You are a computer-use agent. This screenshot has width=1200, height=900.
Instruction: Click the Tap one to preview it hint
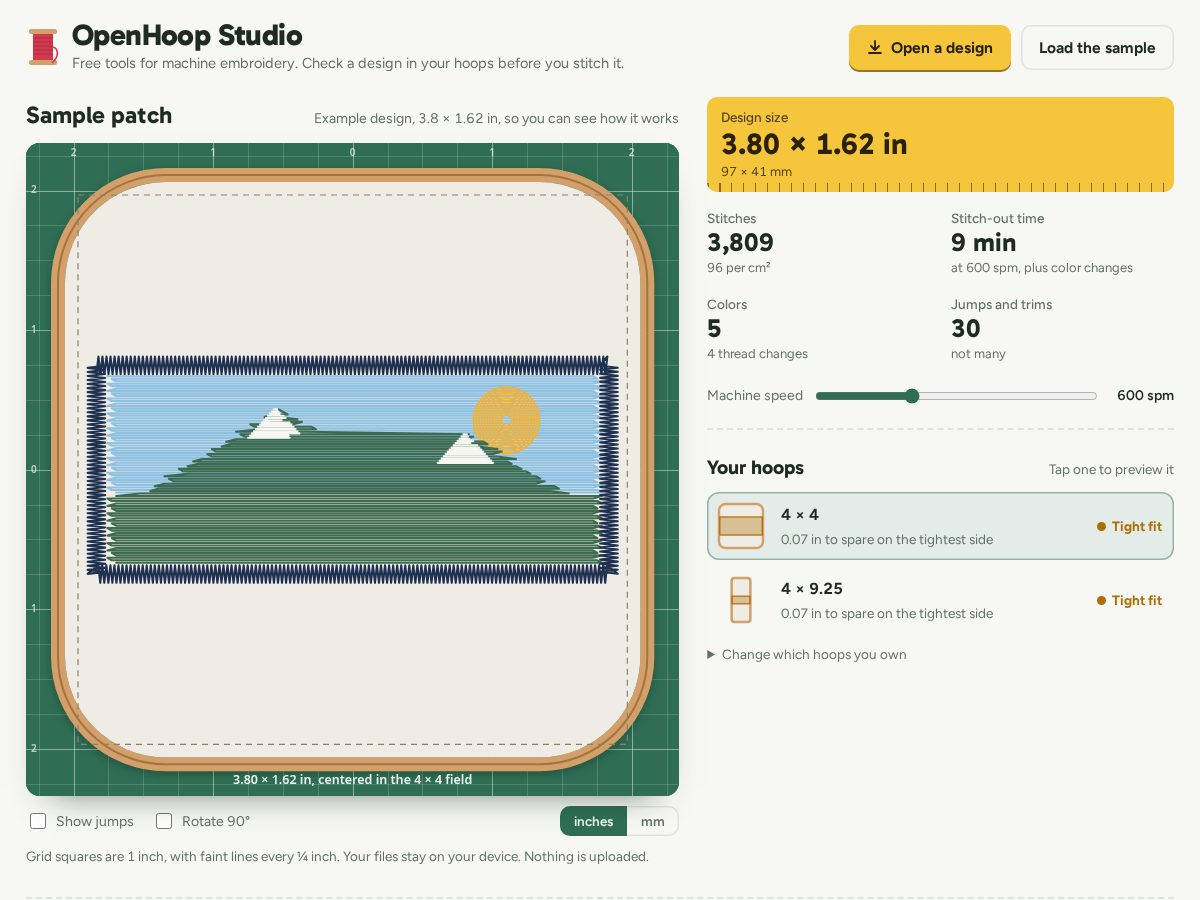1111,470
